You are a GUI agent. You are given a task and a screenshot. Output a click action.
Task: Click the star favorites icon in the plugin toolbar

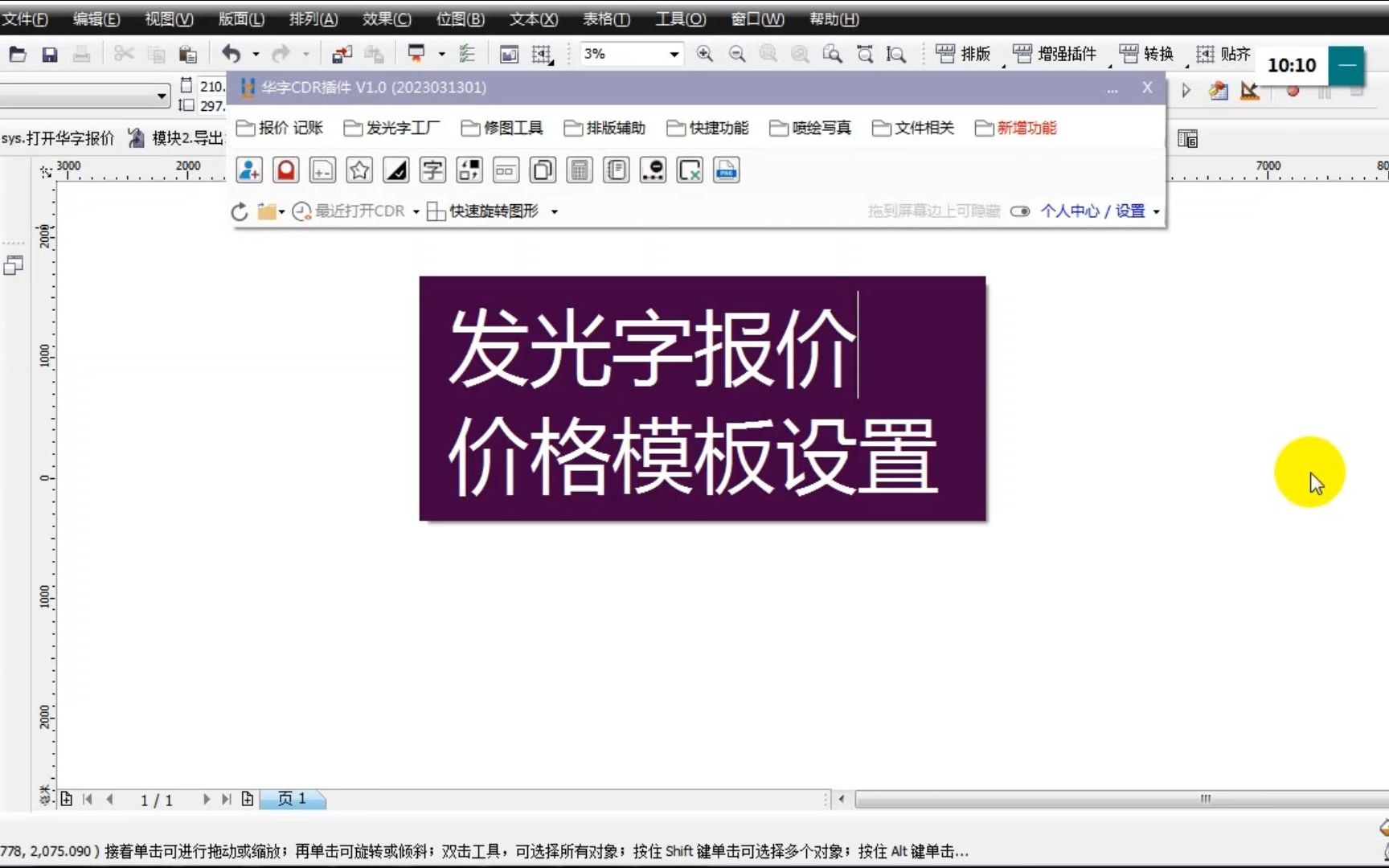[359, 170]
